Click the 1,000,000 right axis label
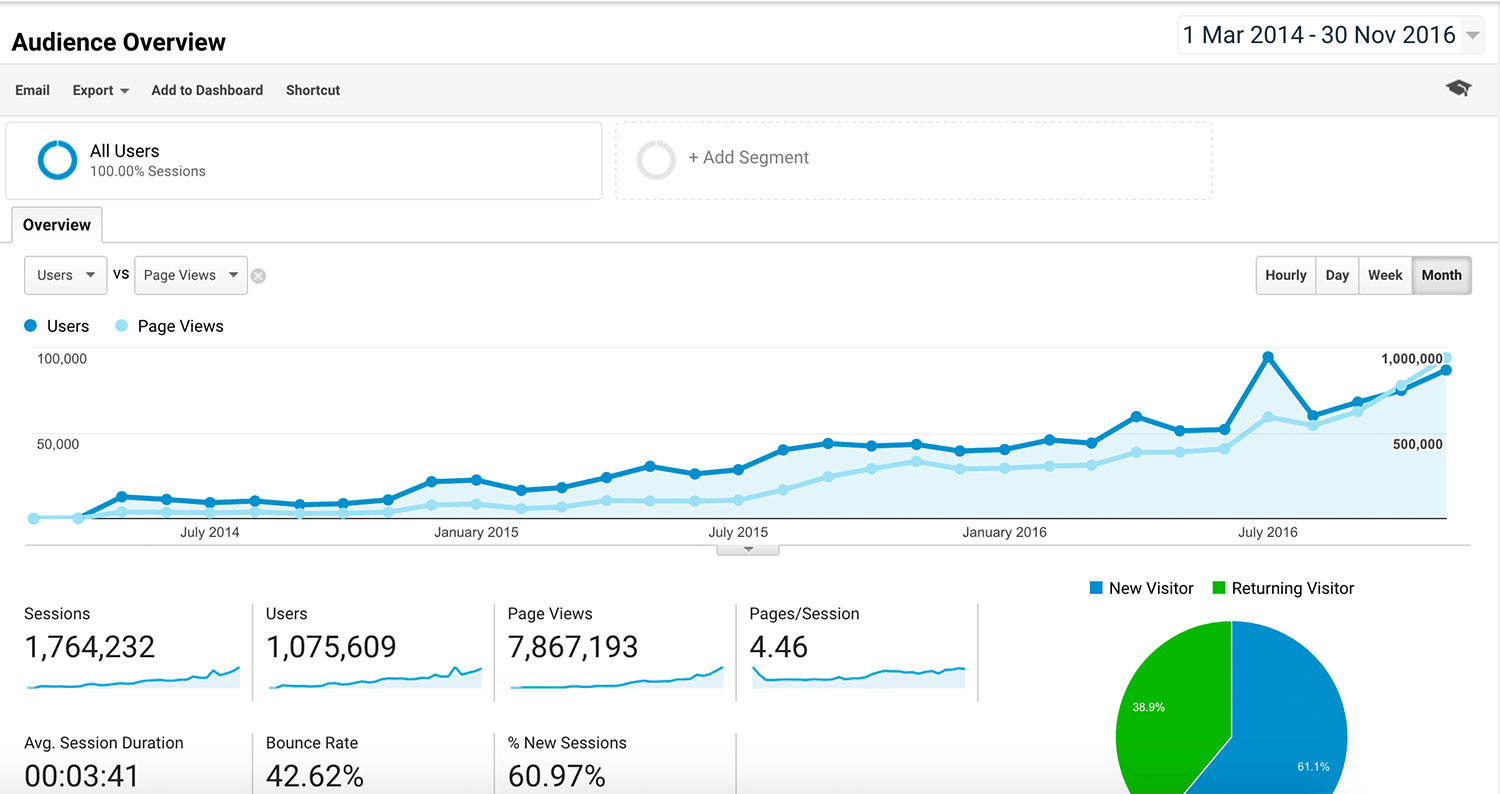 click(1411, 359)
